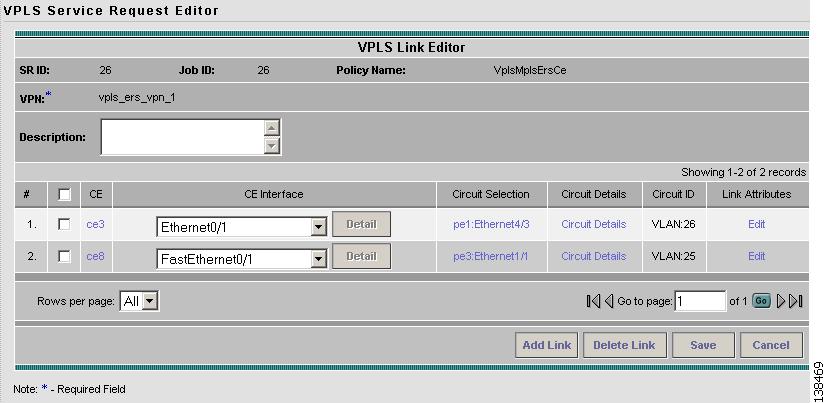The width and height of the screenshot is (824, 403).
Task: Open the FastEthernet0/1 CE Interface dropdown
Action: (x=318, y=259)
